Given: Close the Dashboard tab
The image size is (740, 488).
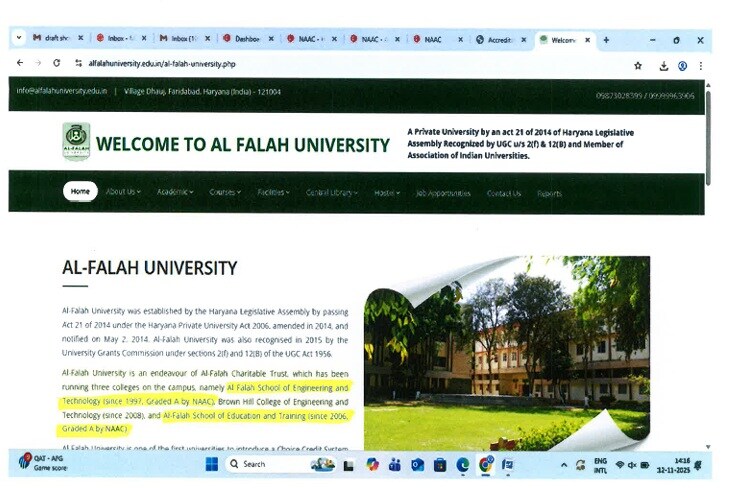Looking at the screenshot, I should [x=271, y=39].
